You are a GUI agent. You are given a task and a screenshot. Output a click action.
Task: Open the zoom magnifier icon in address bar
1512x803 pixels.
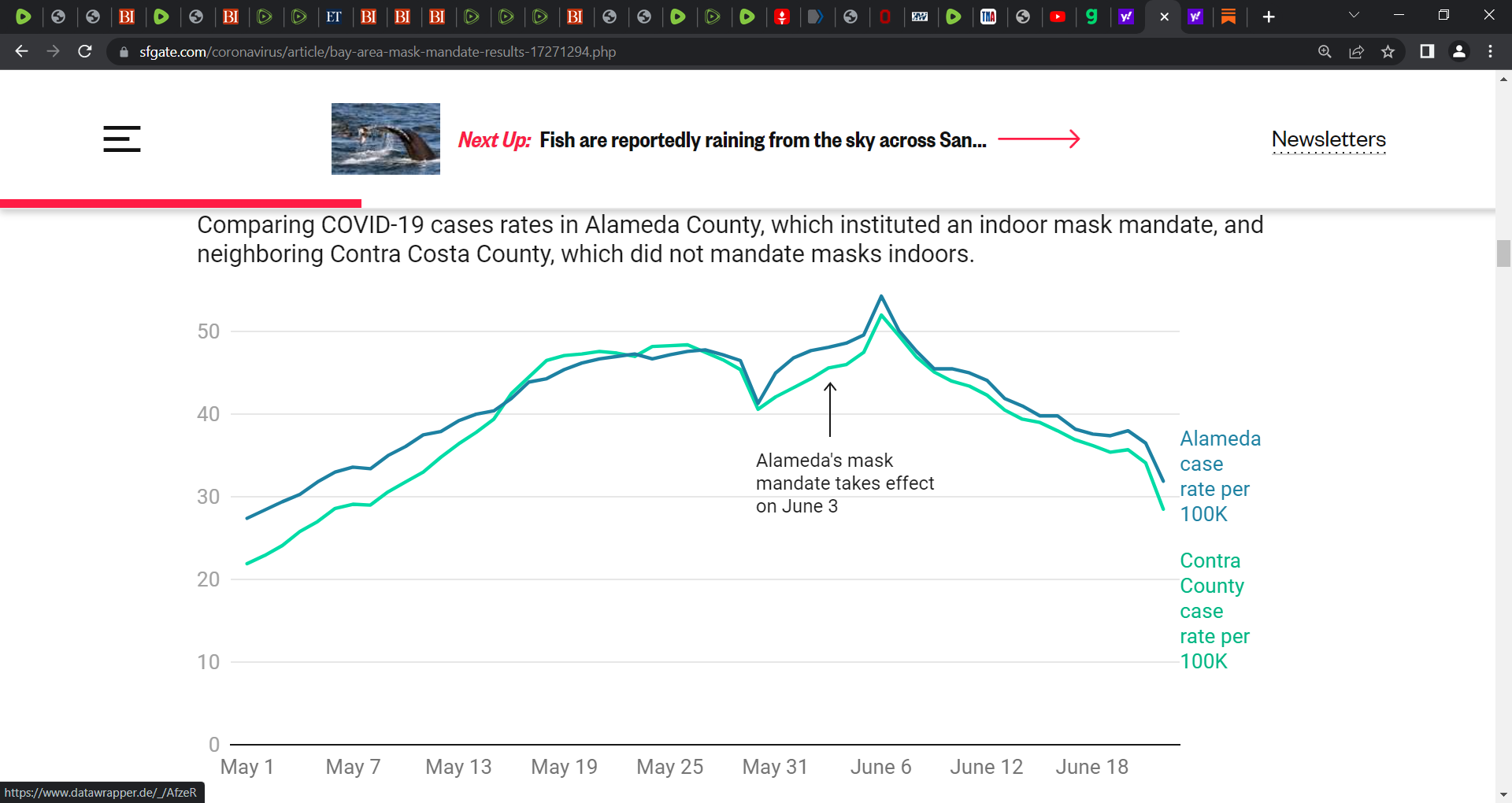[x=1325, y=51]
